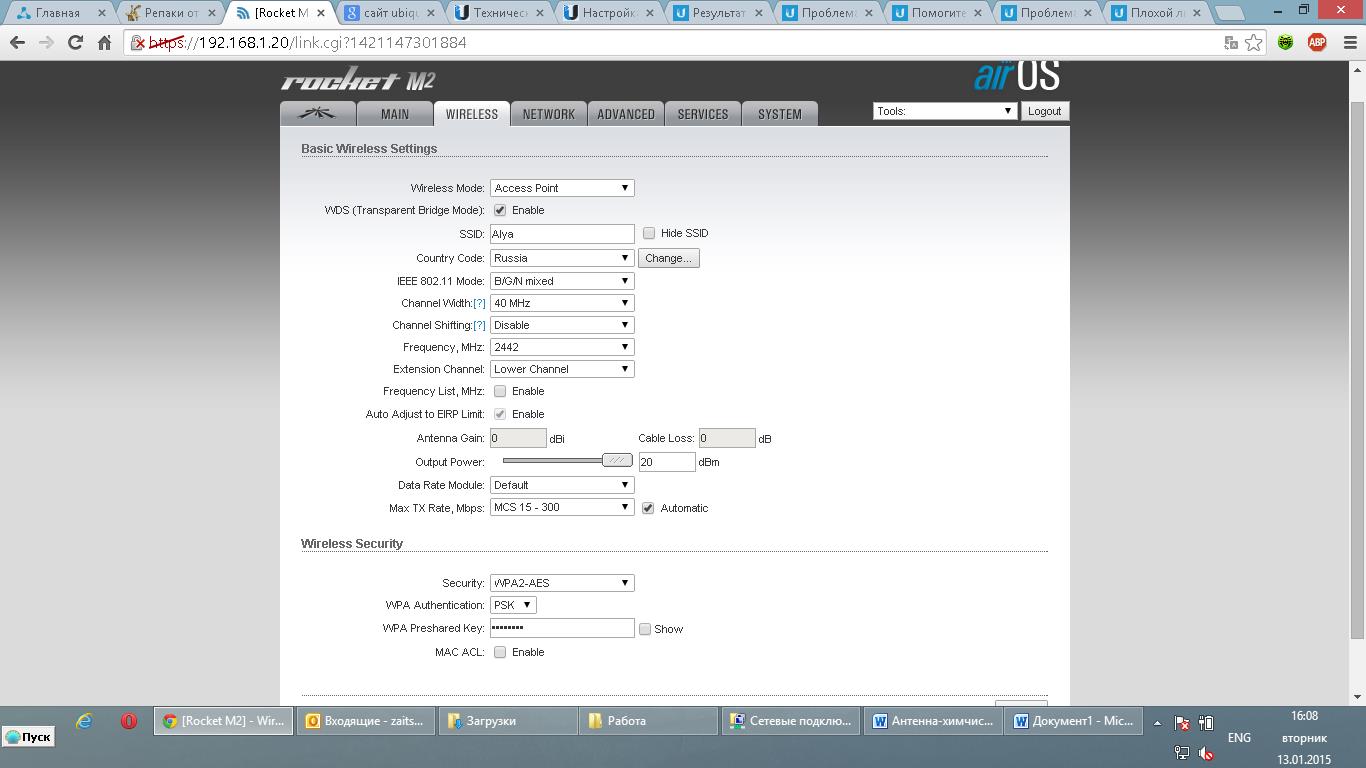Switch to Сетевые подключения taskbar window
Viewport: 1366px width, 768px height.
click(x=791, y=720)
